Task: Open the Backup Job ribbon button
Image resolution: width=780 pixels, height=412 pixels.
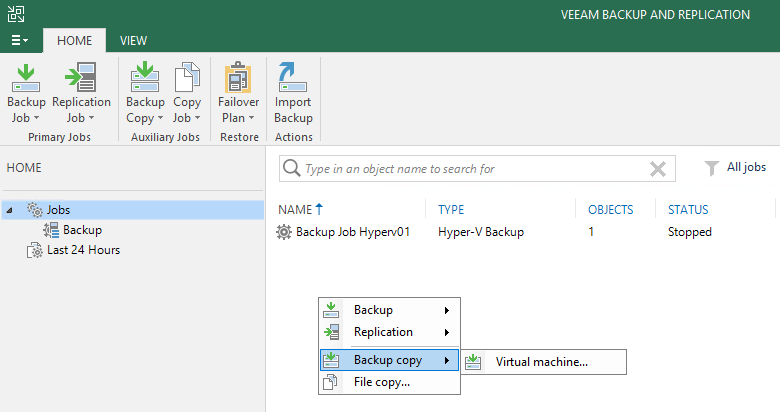Action: tap(26, 93)
